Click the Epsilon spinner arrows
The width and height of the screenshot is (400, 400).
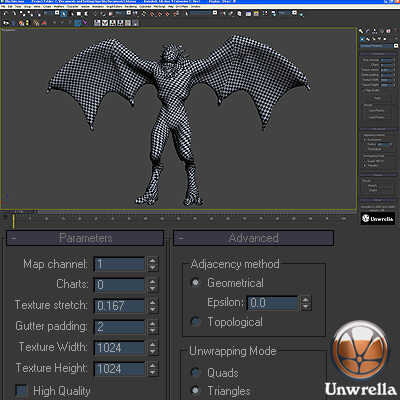(x=306, y=303)
